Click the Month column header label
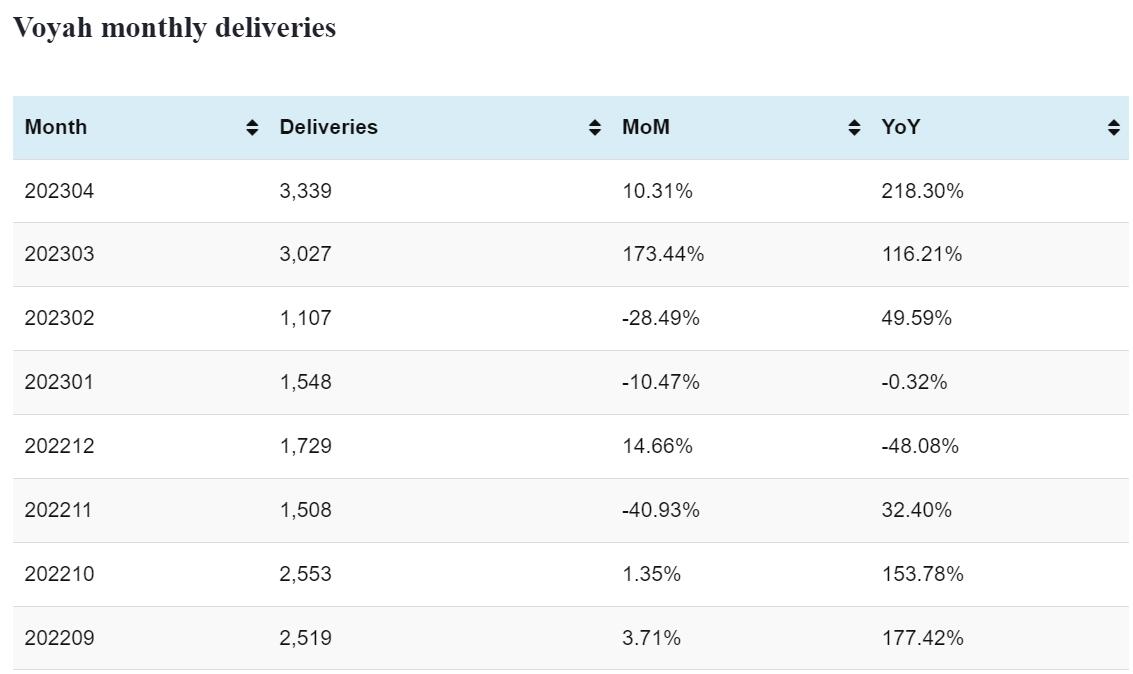This screenshot has width=1133, height=674. pyautogui.click(x=56, y=127)
